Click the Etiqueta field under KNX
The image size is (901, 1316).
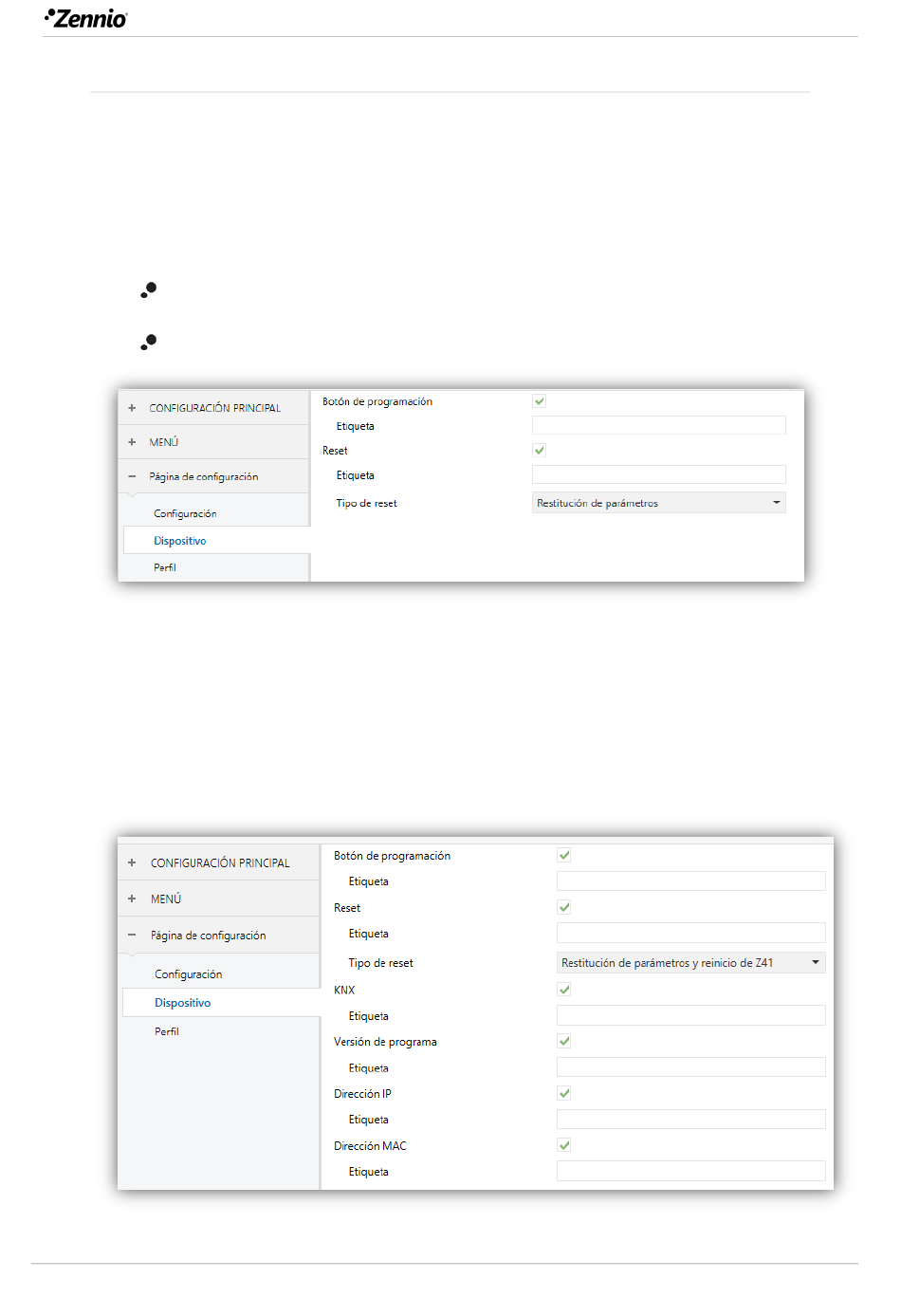click(x=690, y=1015)
